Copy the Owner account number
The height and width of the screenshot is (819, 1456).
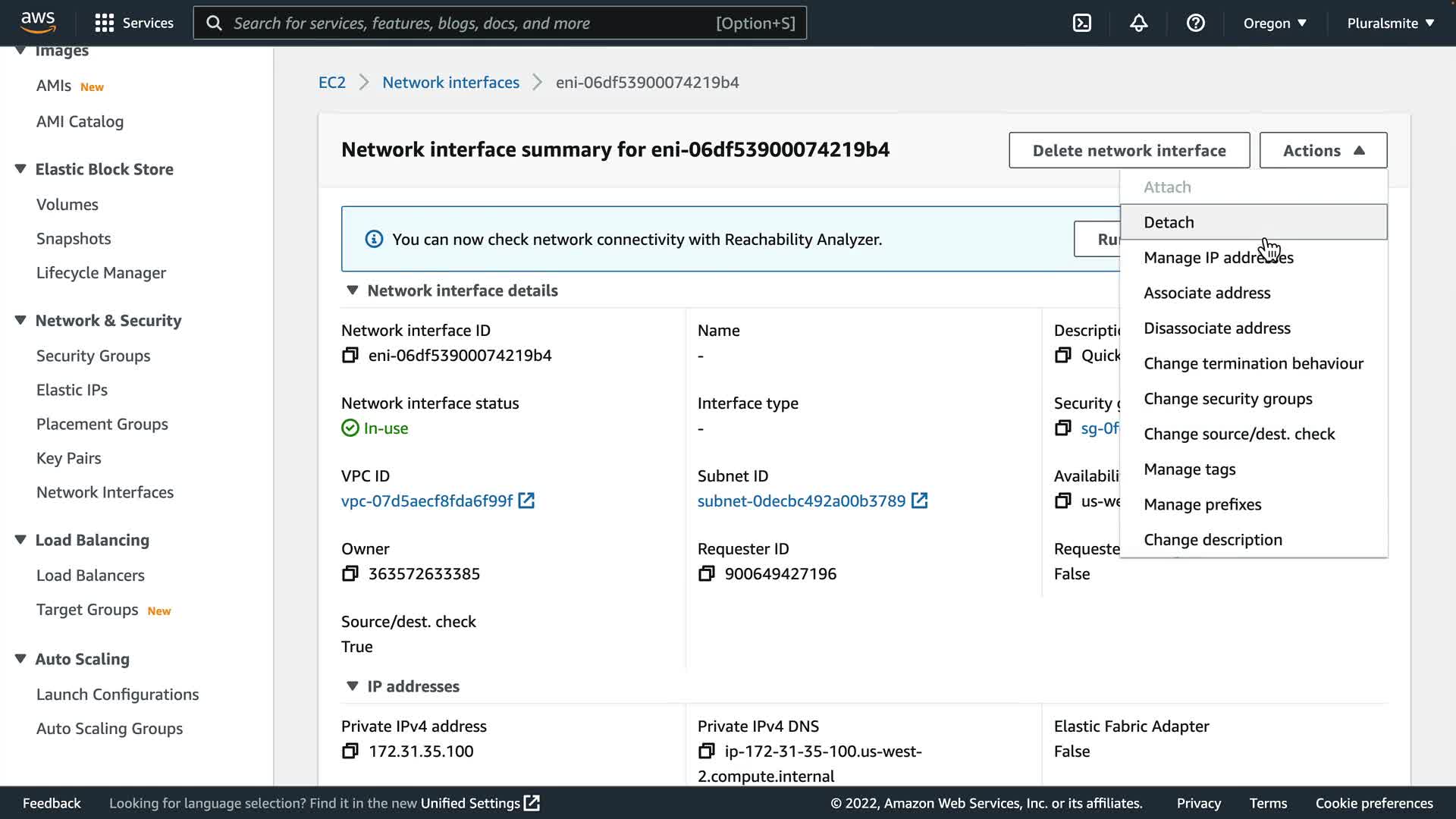pyautogui.click(x=350, y=574)
